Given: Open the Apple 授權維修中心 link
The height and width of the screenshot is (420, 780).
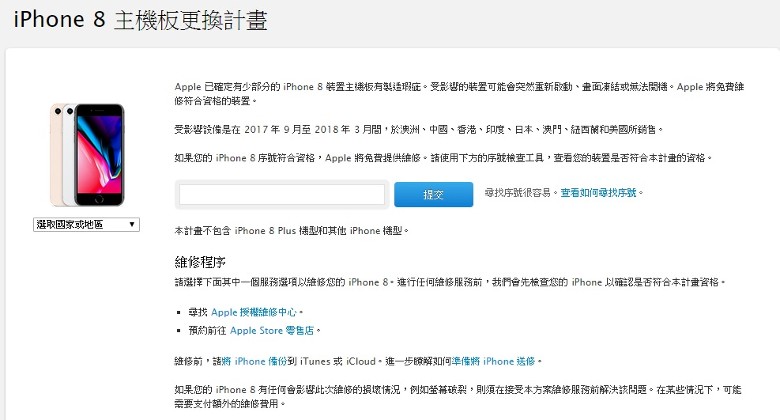Looking at the screenshot, I should coord(254,312).
